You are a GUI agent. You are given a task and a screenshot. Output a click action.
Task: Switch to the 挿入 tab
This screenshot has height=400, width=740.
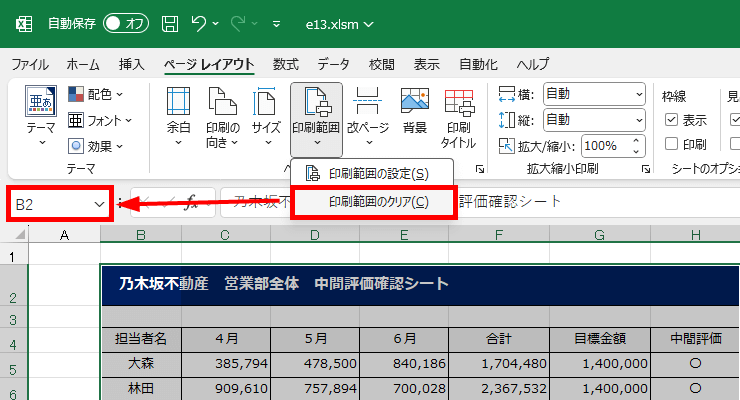click(132, 64)
